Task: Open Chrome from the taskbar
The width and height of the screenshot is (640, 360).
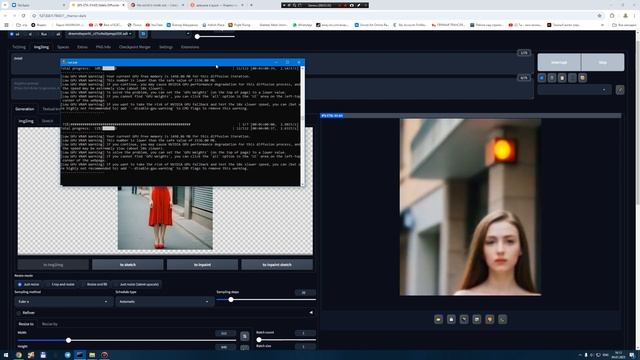Action: (18, 355)
